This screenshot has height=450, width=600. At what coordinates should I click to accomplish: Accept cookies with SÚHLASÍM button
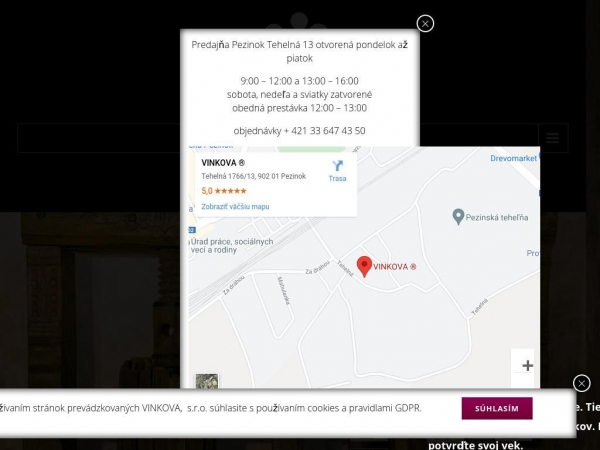pyautogui.click(x=497, y=408)
